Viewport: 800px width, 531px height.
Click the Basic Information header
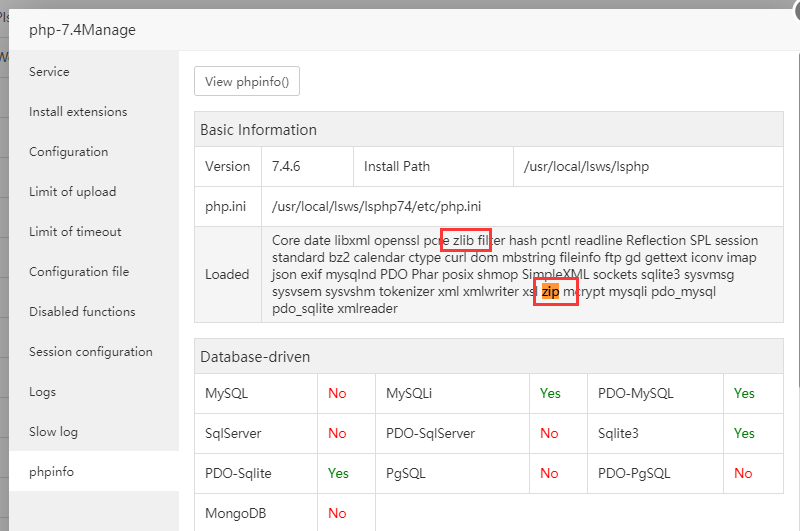click(x=258, y=130)
